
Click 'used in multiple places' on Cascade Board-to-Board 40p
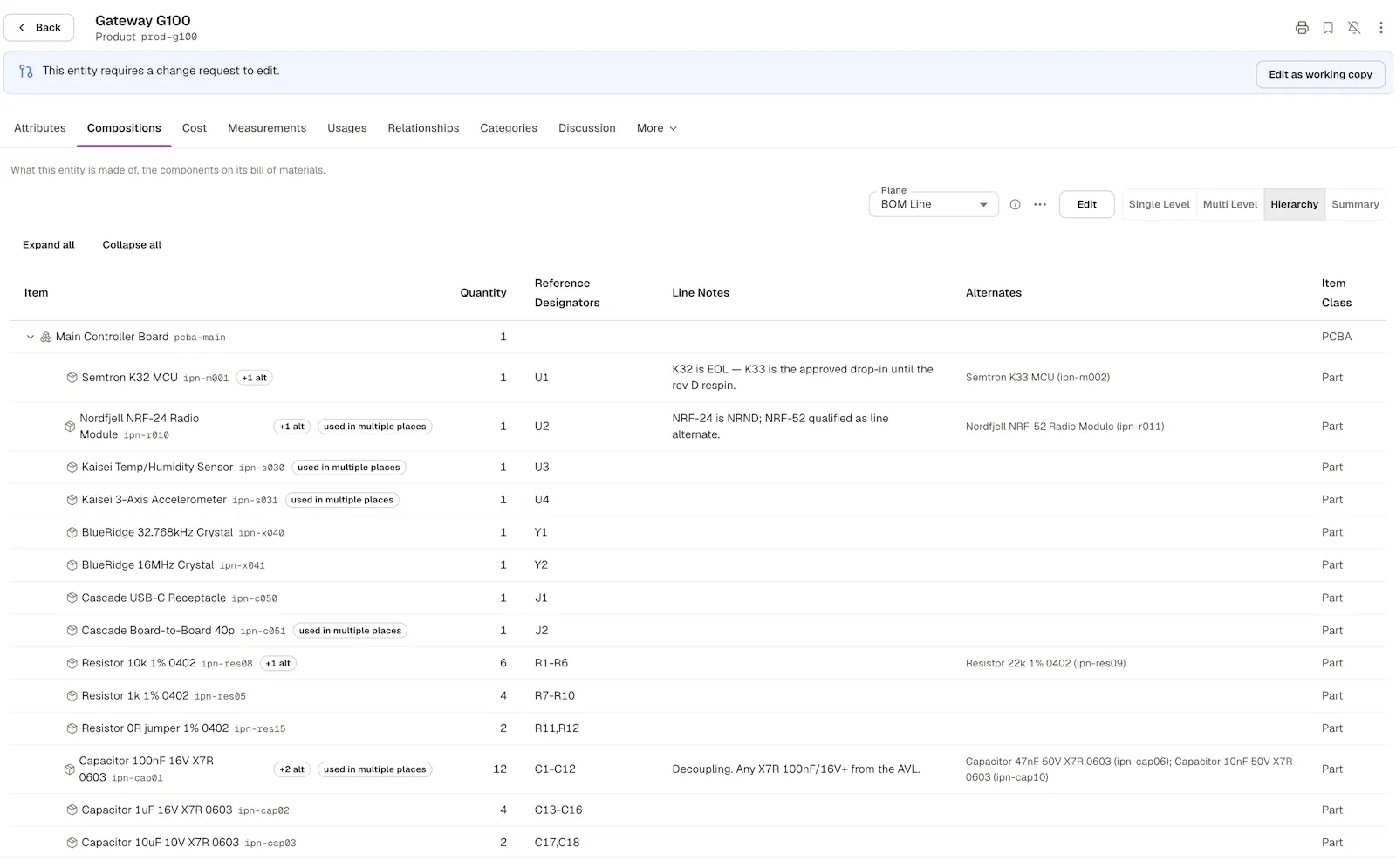coord(350,631)
